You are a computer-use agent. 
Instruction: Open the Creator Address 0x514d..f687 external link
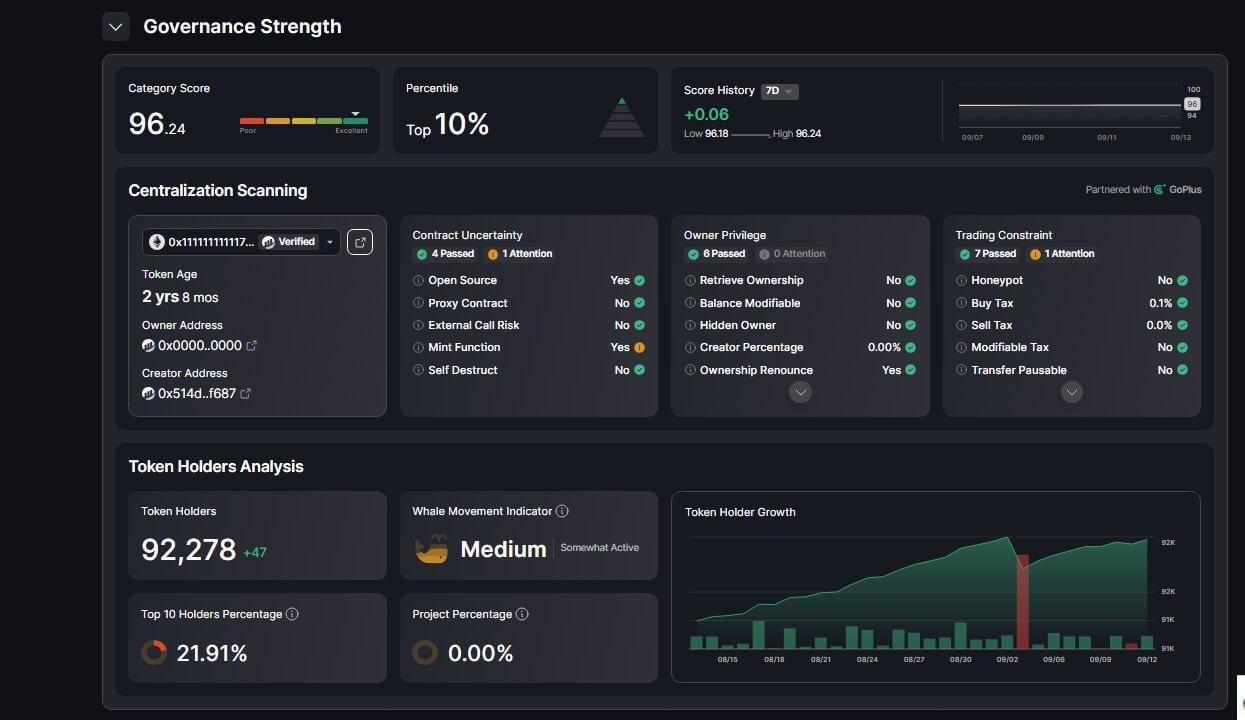tap(247, 393)
